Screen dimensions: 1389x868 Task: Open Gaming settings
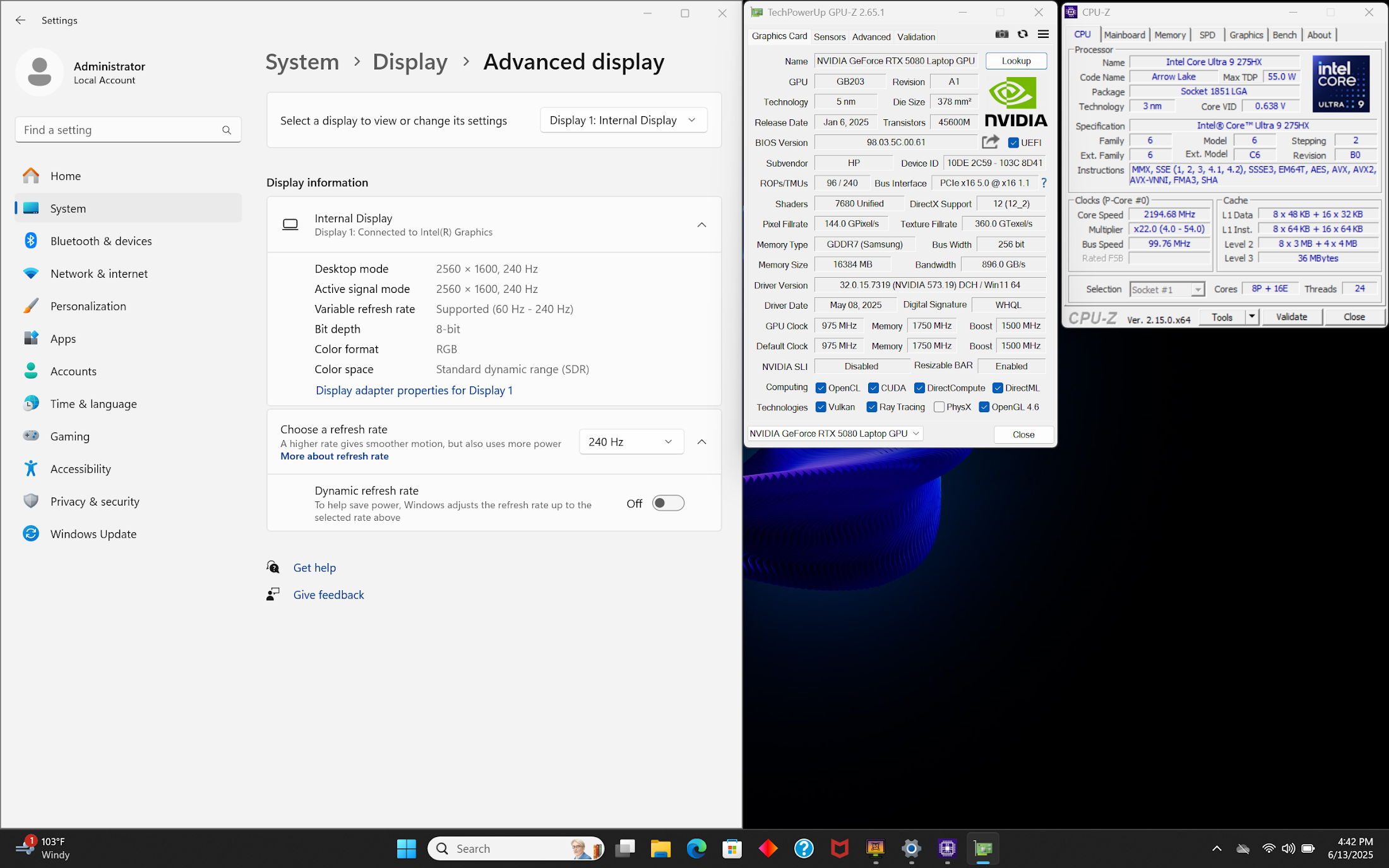coord(128,436)
